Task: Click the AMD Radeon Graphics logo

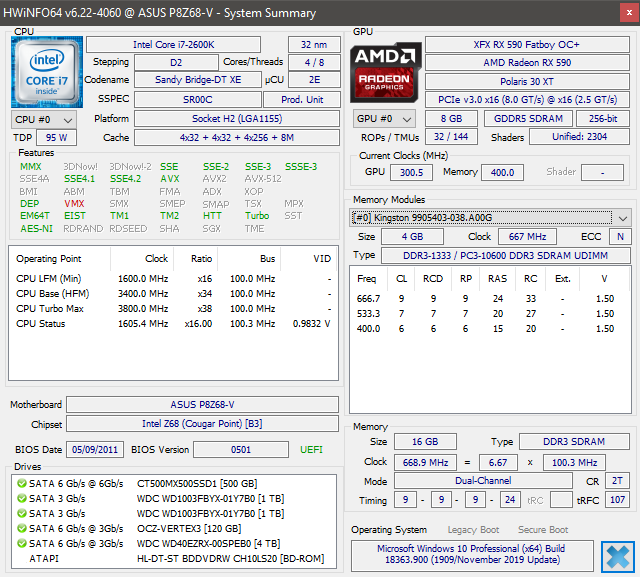Action: [x=386, y=72]
